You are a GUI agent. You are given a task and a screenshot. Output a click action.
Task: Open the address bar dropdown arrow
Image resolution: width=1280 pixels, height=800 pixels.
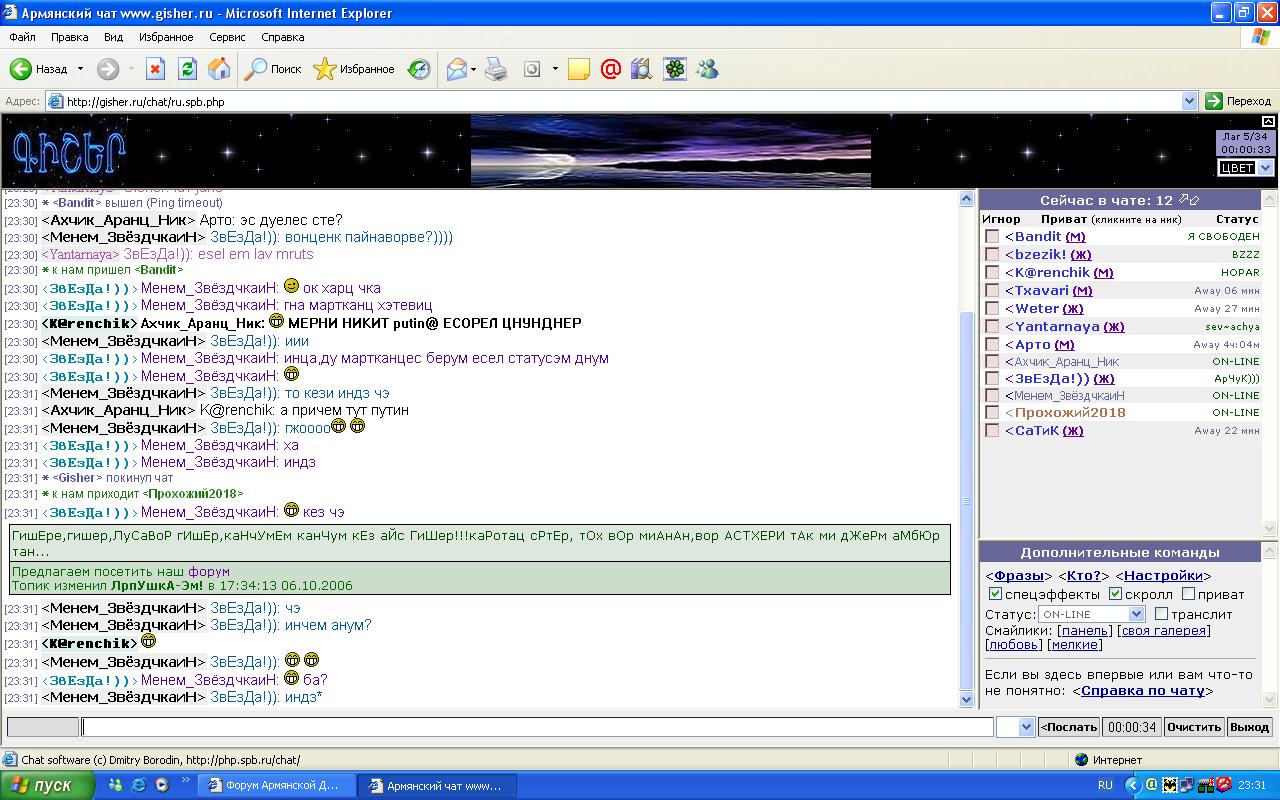tap(1189, 101)
